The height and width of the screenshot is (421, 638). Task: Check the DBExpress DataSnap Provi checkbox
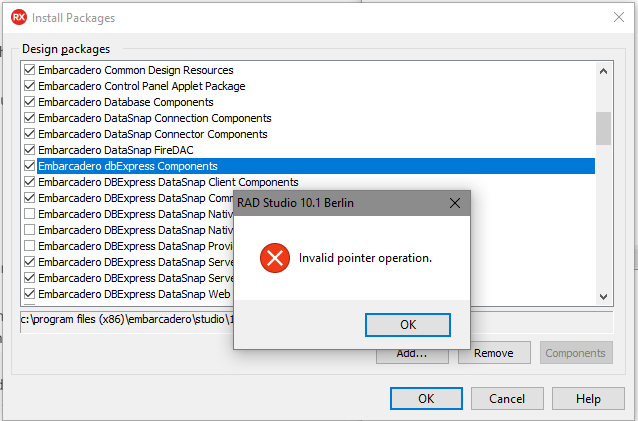[x=29, y=246]
